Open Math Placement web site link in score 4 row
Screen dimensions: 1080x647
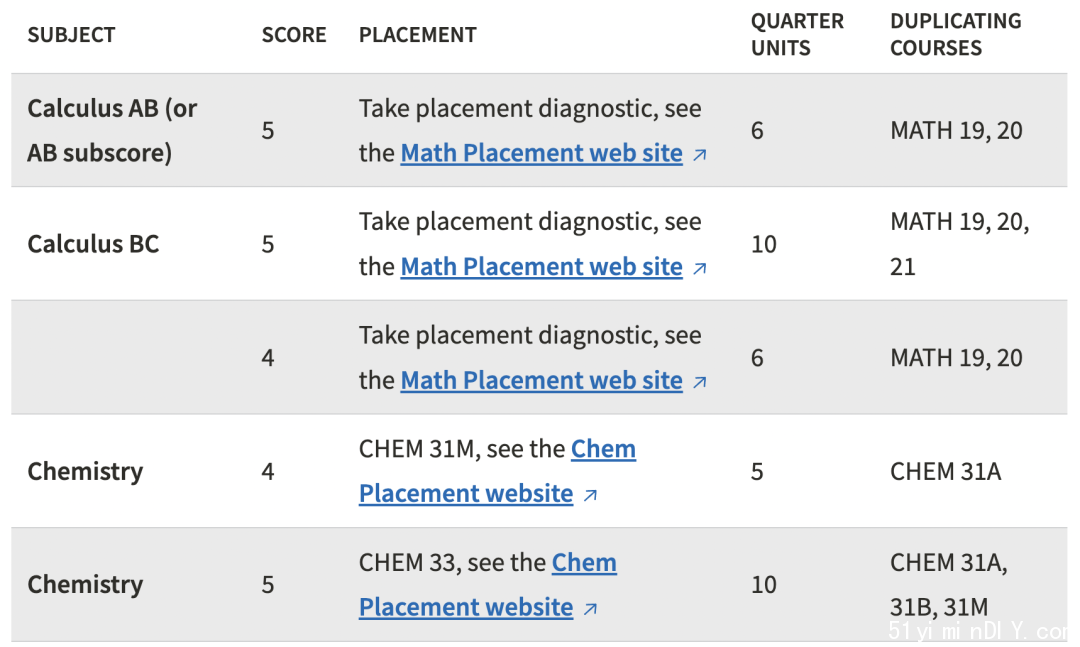click(541, 380)
